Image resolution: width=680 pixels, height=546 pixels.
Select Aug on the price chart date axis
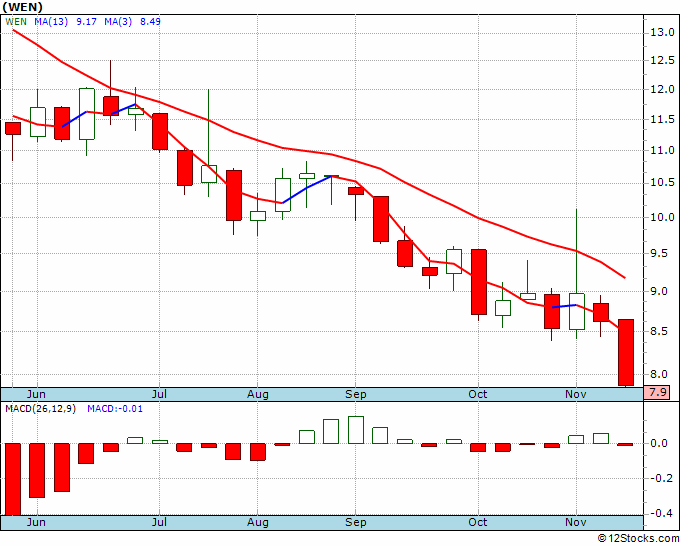258,394
